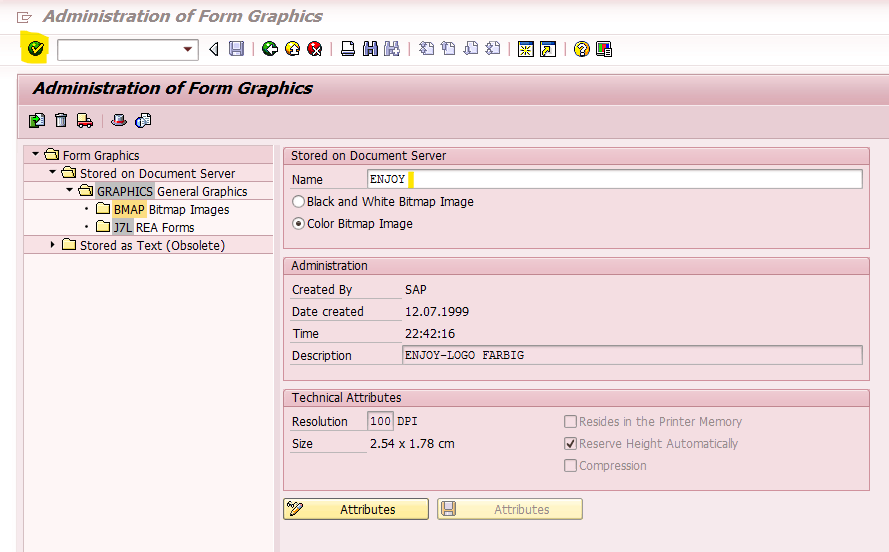
Task: Click Time value 22:42:16
Action: 430,334
